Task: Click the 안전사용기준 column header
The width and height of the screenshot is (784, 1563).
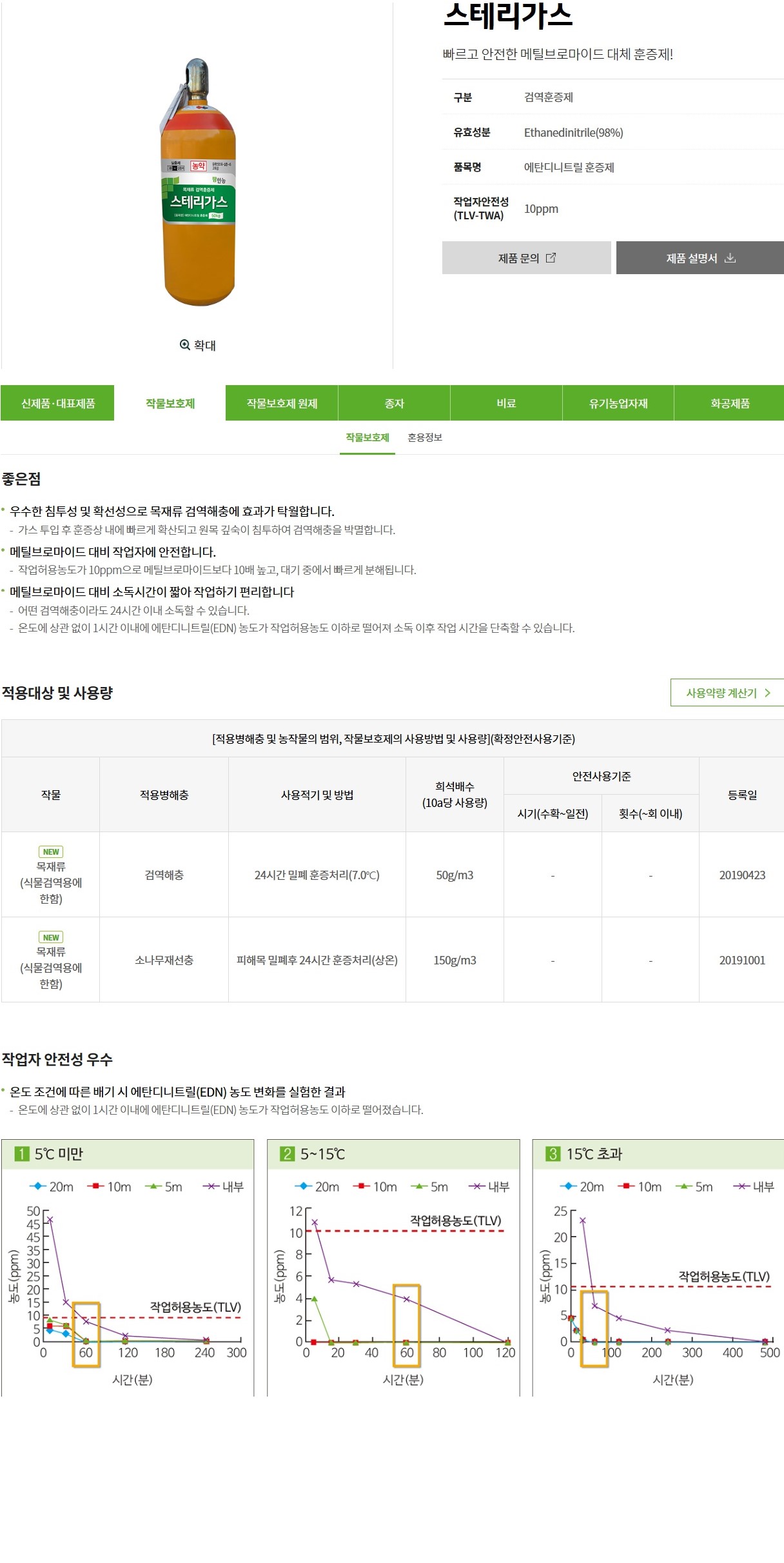Action: (601, 776)
